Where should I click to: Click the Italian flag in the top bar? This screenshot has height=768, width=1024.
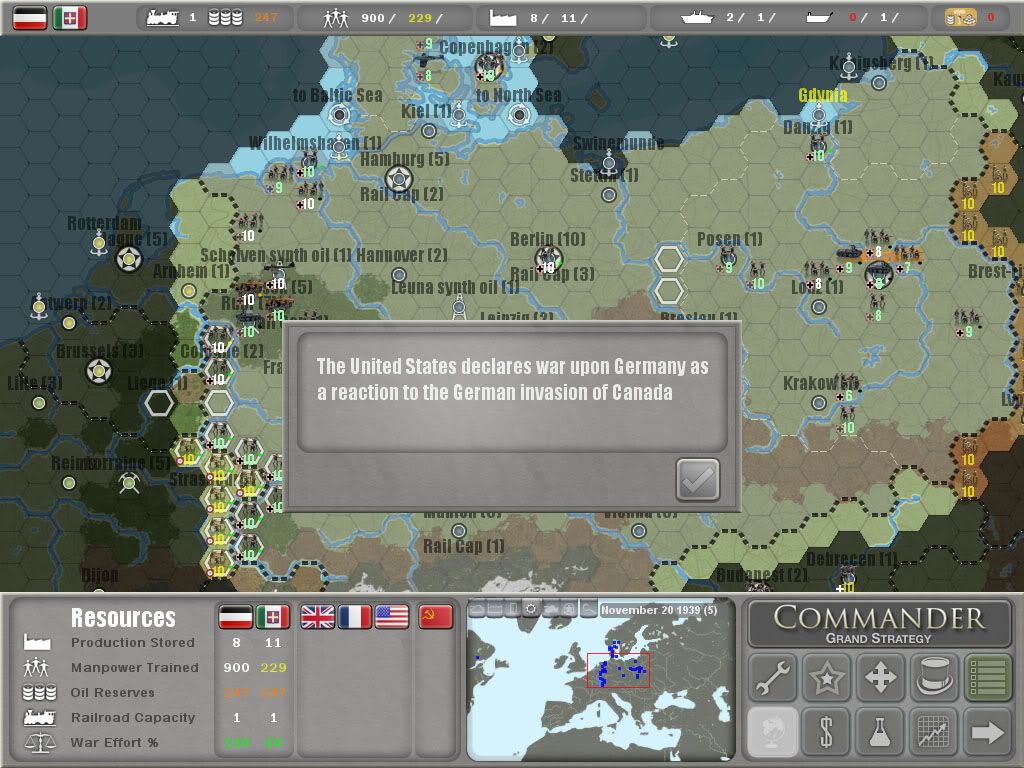point(70,17)
